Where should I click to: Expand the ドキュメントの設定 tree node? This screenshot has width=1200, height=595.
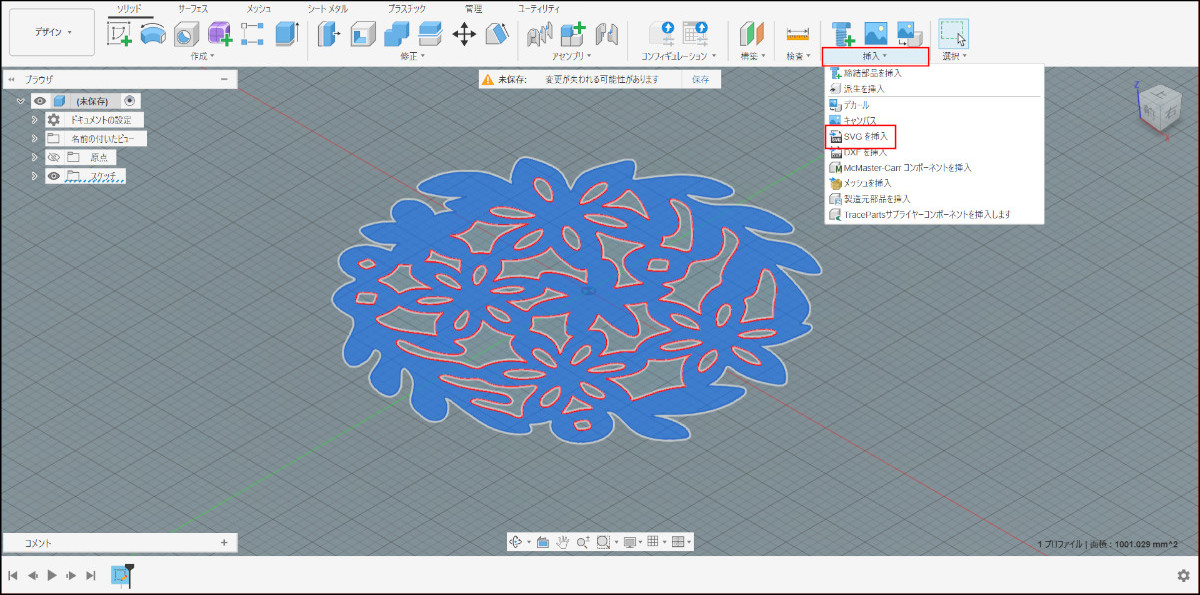[35, 120]
